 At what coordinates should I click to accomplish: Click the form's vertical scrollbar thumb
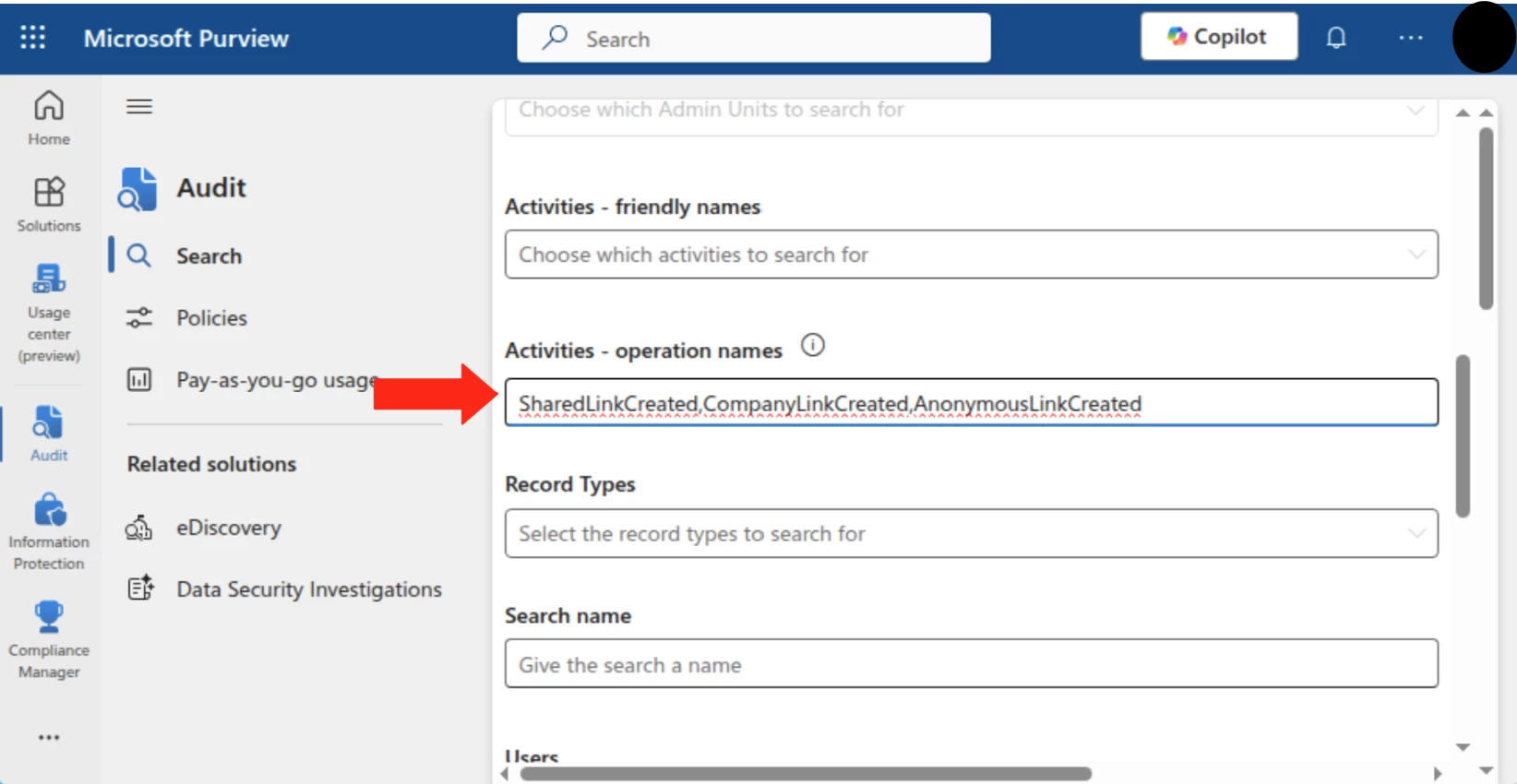(1463, 436)
